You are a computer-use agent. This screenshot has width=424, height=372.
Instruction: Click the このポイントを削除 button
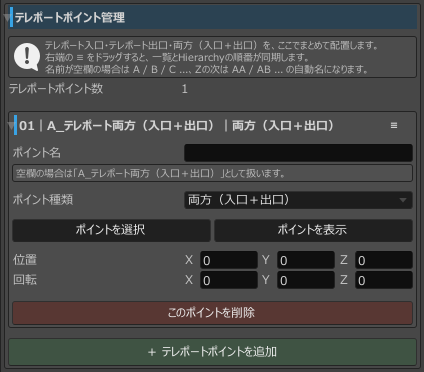[212, 313]
